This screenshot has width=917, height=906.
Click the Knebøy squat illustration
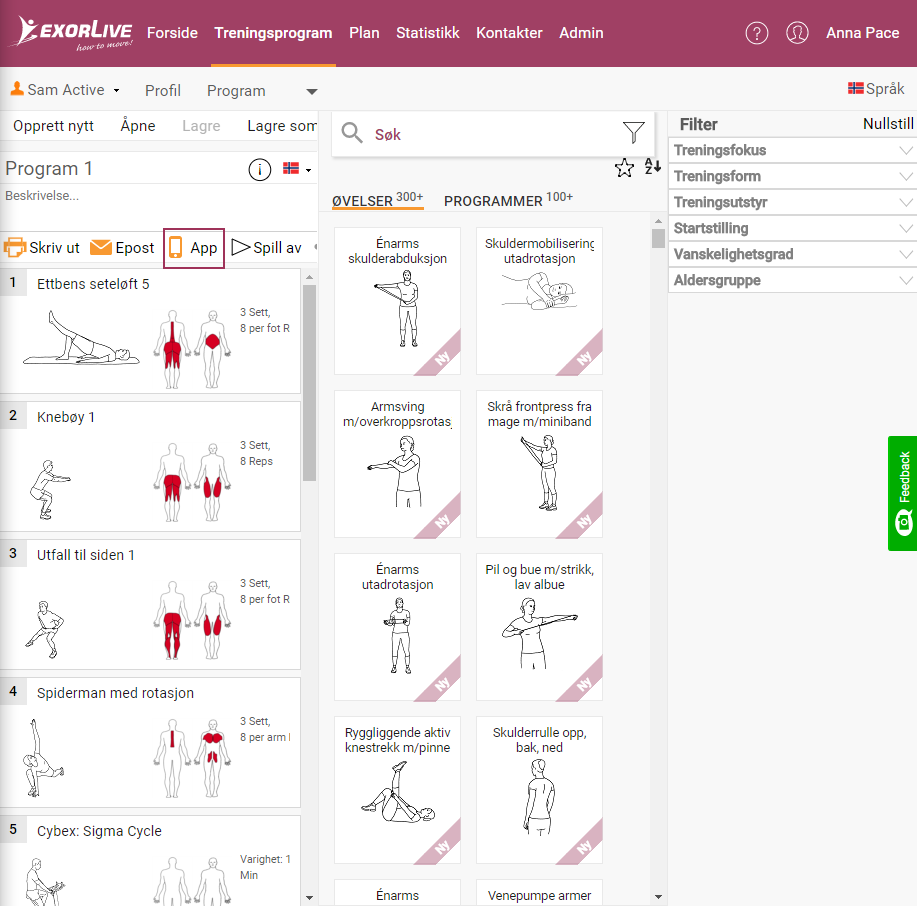pos(49,490)
